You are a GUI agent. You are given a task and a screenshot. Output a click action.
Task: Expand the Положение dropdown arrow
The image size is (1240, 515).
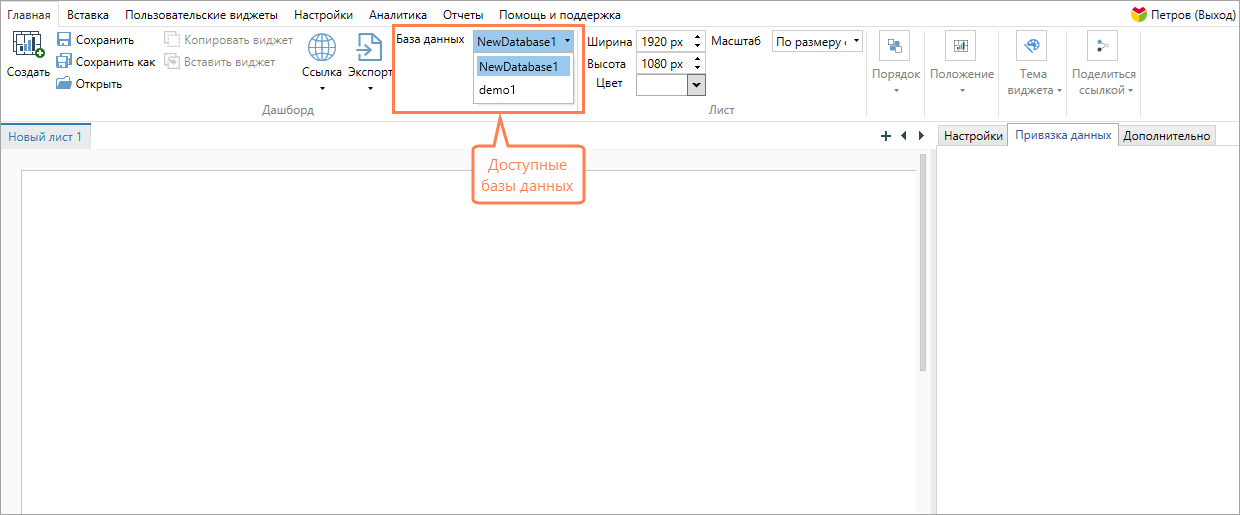(x=962, y=90)
